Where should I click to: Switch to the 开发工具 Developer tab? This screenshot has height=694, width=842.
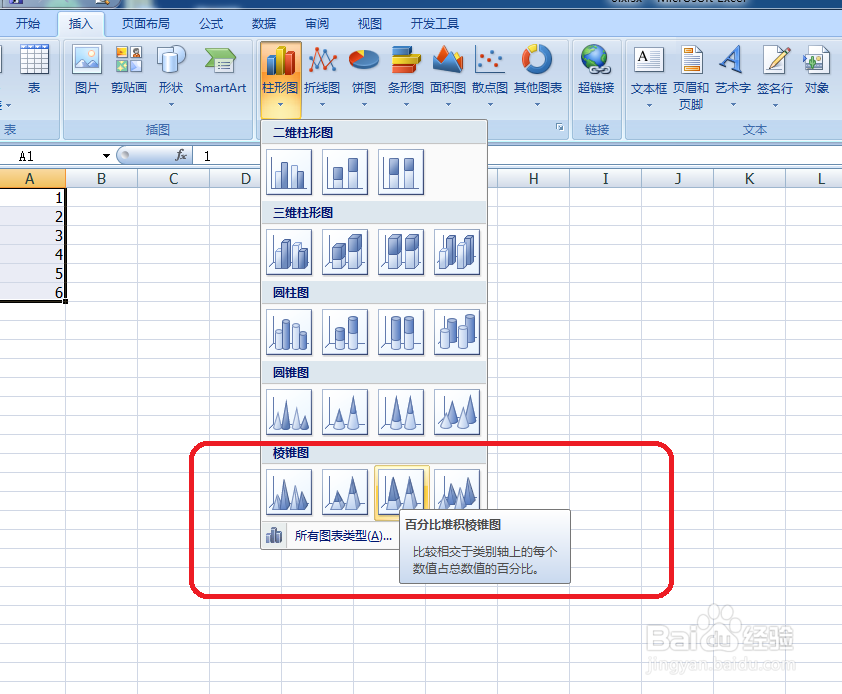[x=435, y=24]
